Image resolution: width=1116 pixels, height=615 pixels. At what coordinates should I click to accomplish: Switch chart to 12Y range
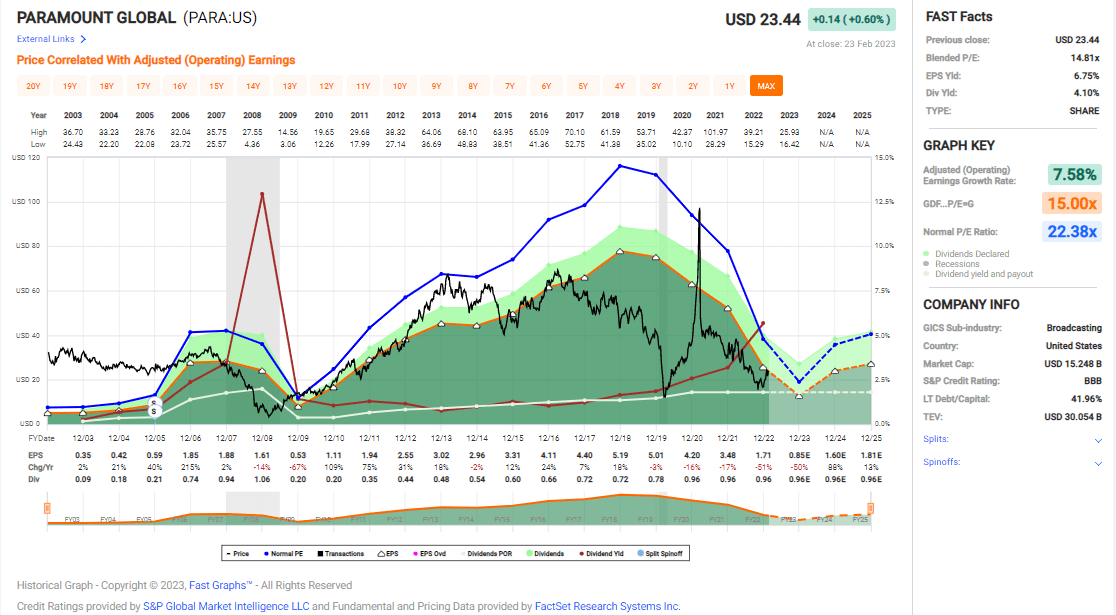point(327,86)
